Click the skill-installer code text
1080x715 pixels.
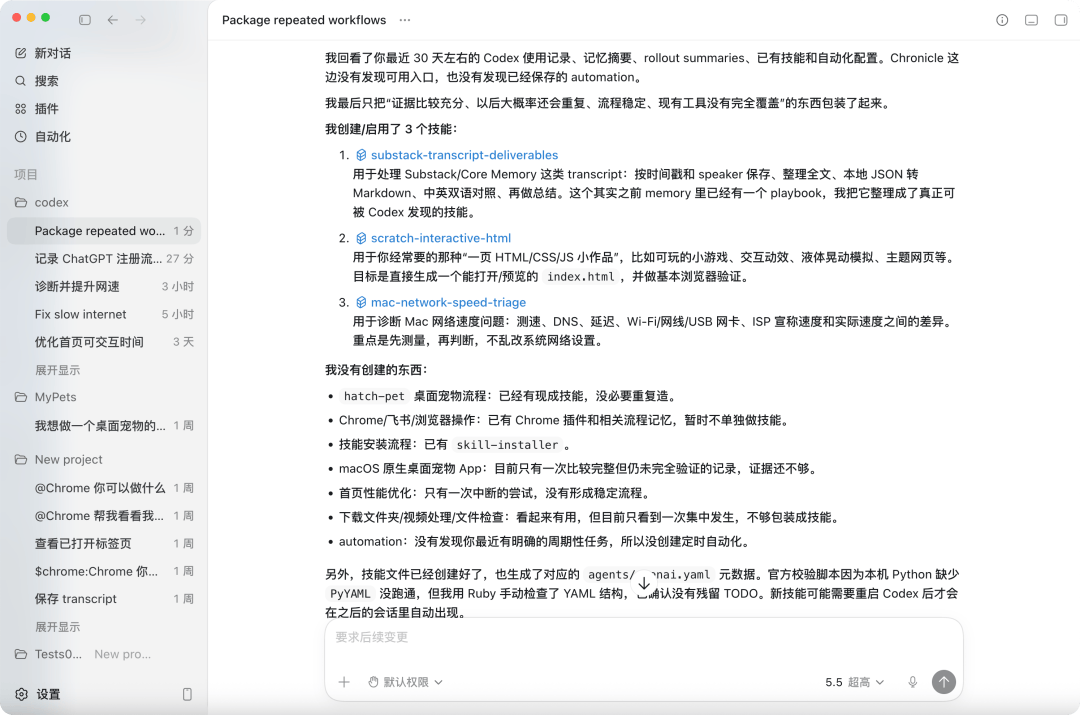pyautogui.click(x=507, y=445)
